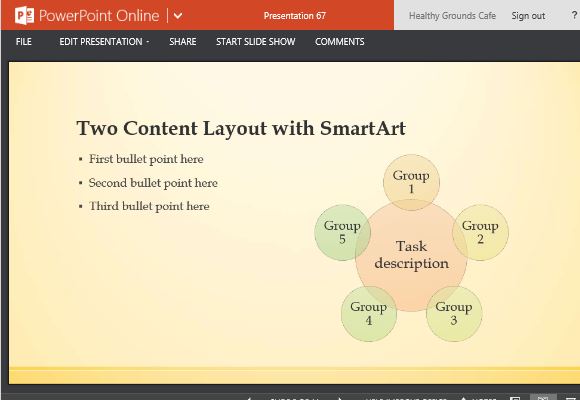Select the Group 2 SmartArt circle

(x=480, y=232)
